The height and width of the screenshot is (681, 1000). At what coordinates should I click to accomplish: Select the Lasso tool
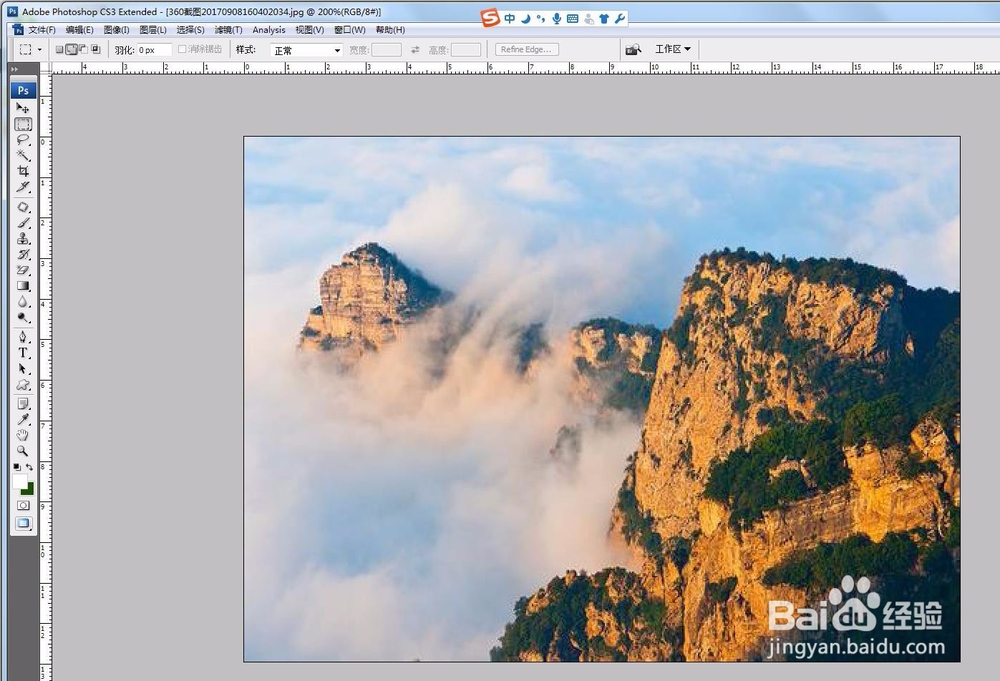[23, 140]
